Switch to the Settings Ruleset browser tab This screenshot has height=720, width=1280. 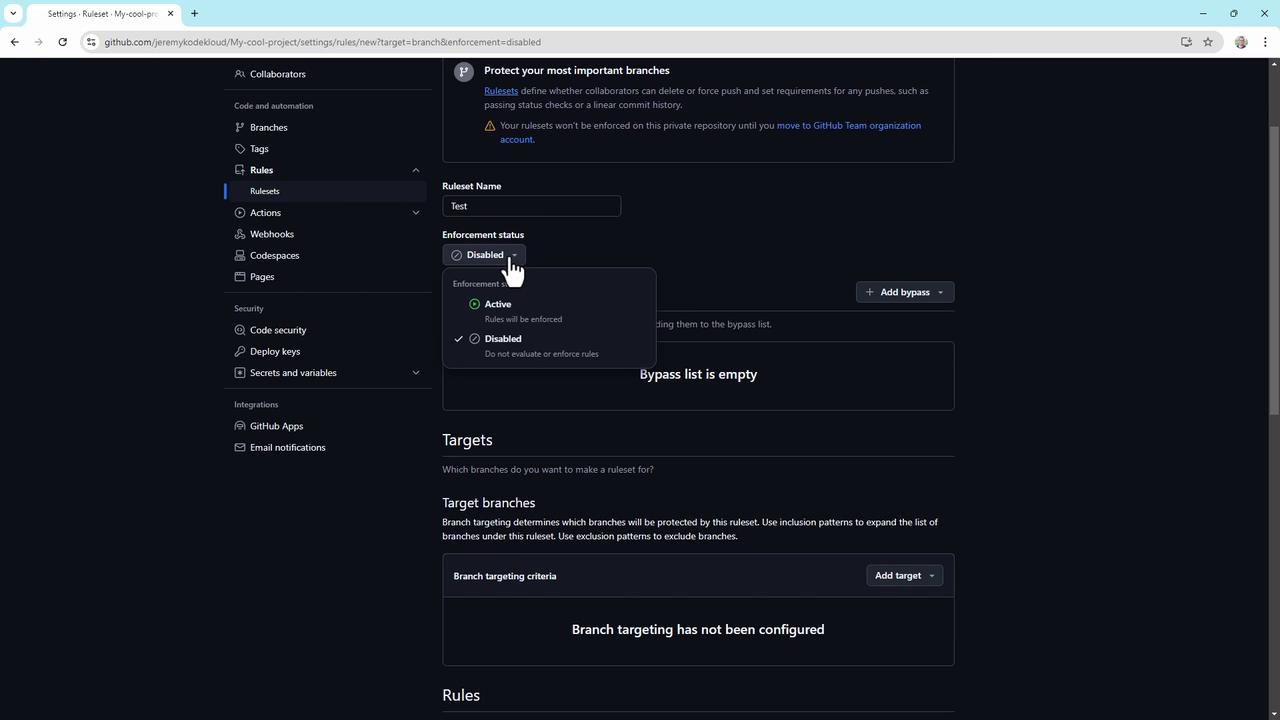[x=103, y=14]
